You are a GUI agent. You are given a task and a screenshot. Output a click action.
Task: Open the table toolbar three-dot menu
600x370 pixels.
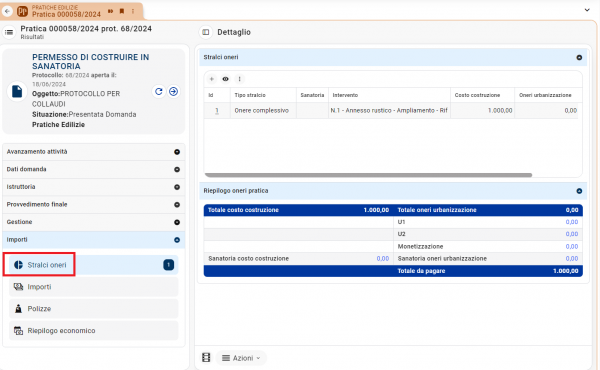coord(240,79)
